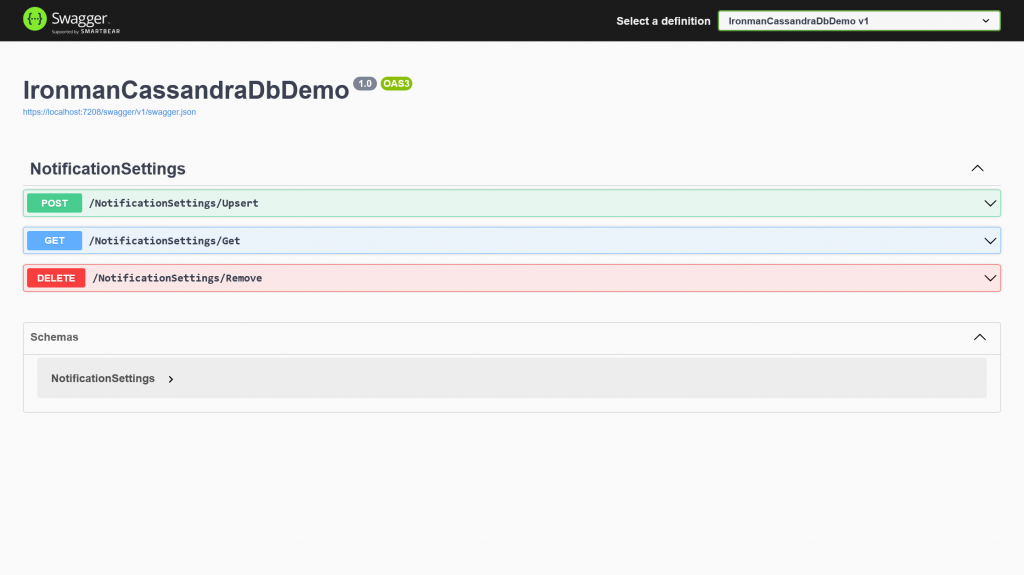Click the Select a definition label
Screen dimensions: 1024x575
[663, 21]
